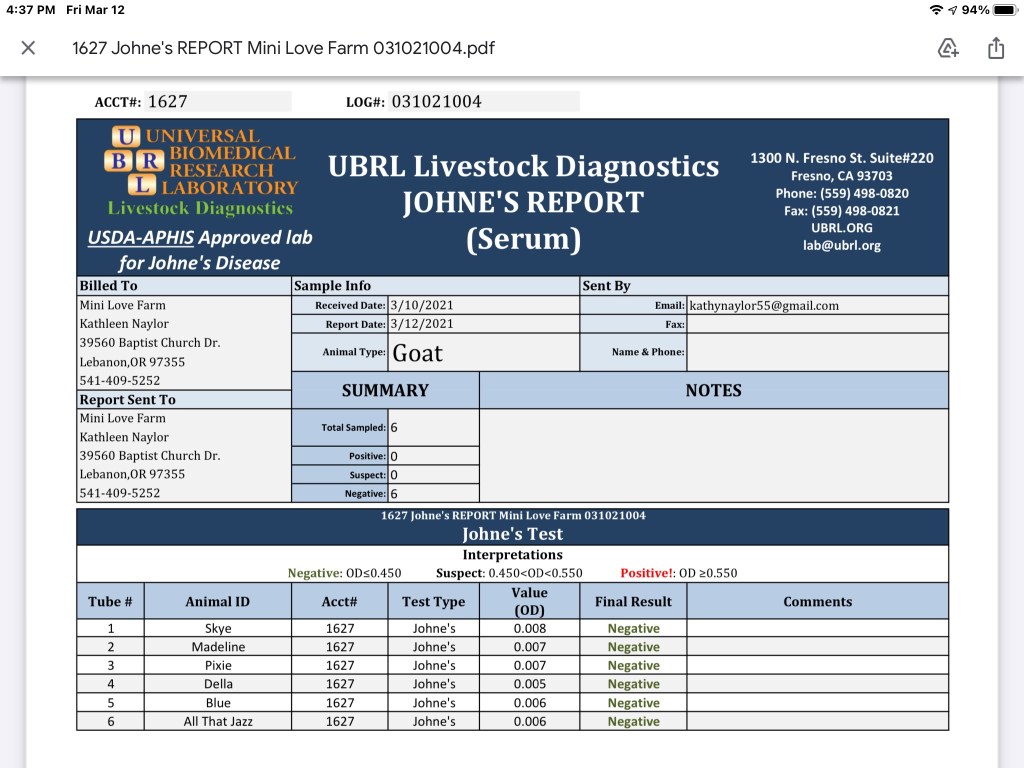Select the Skye animal row name
The height and width of the screenshot is (768, 1024).
coord(217,629)
